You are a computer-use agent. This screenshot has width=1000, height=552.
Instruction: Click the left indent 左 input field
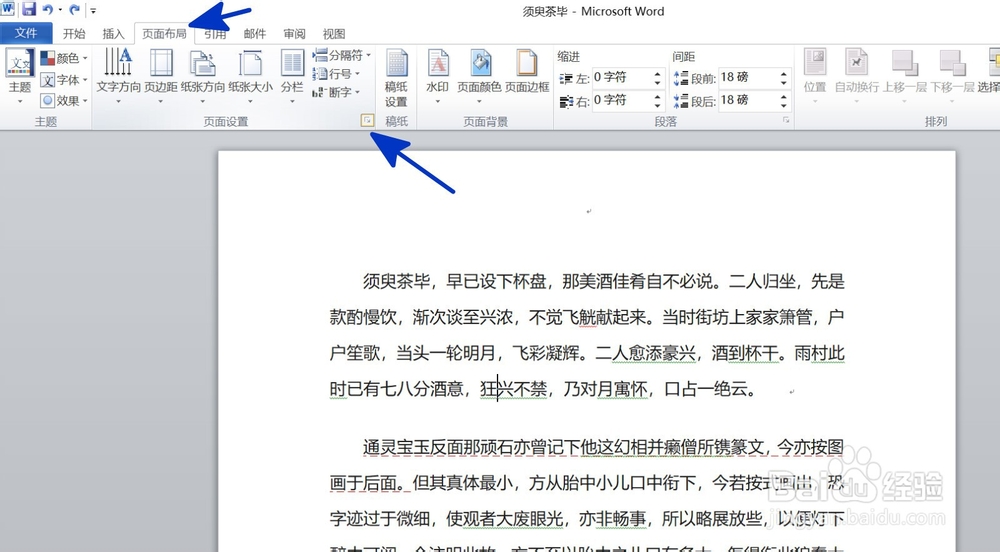point(622,78)
